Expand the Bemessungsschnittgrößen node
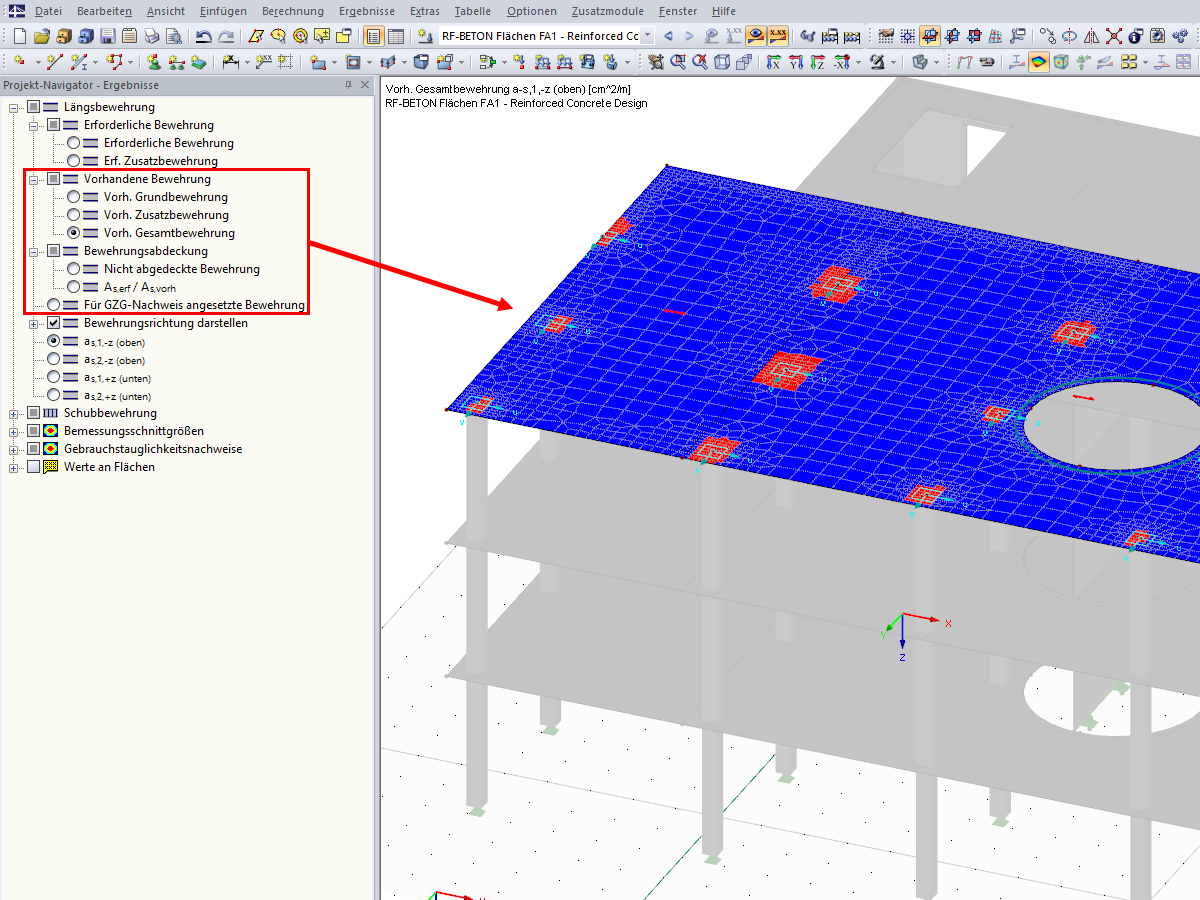 click(13, 431)
